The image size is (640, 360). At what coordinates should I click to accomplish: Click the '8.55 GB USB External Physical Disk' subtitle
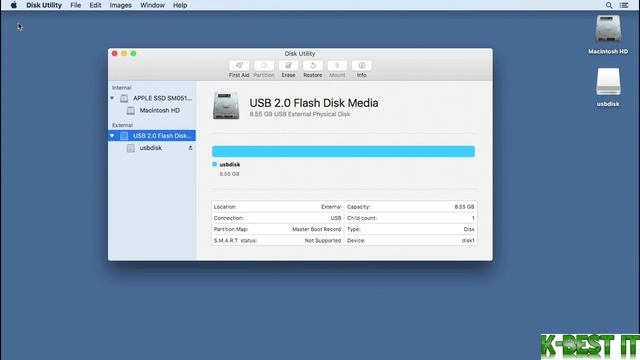pos(300,114)
